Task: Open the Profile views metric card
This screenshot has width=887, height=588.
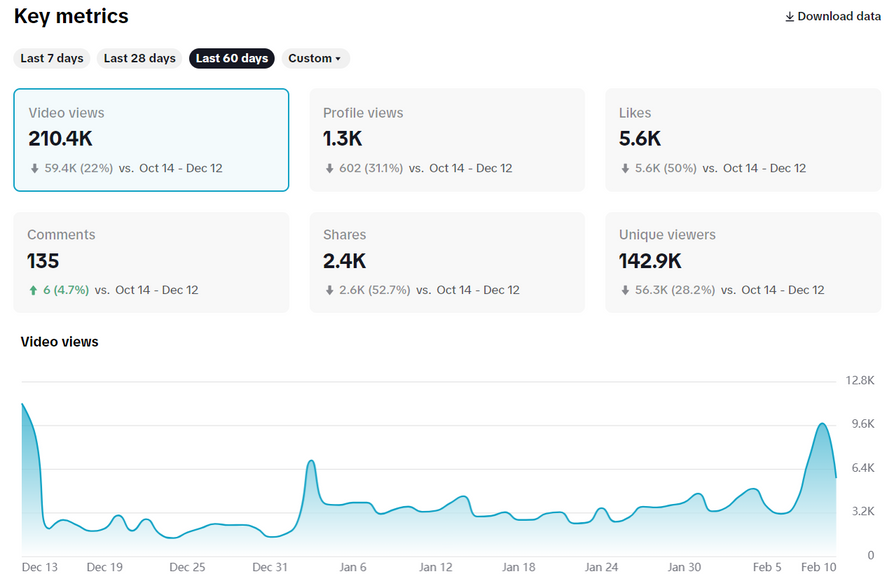Action: point(447,139)
